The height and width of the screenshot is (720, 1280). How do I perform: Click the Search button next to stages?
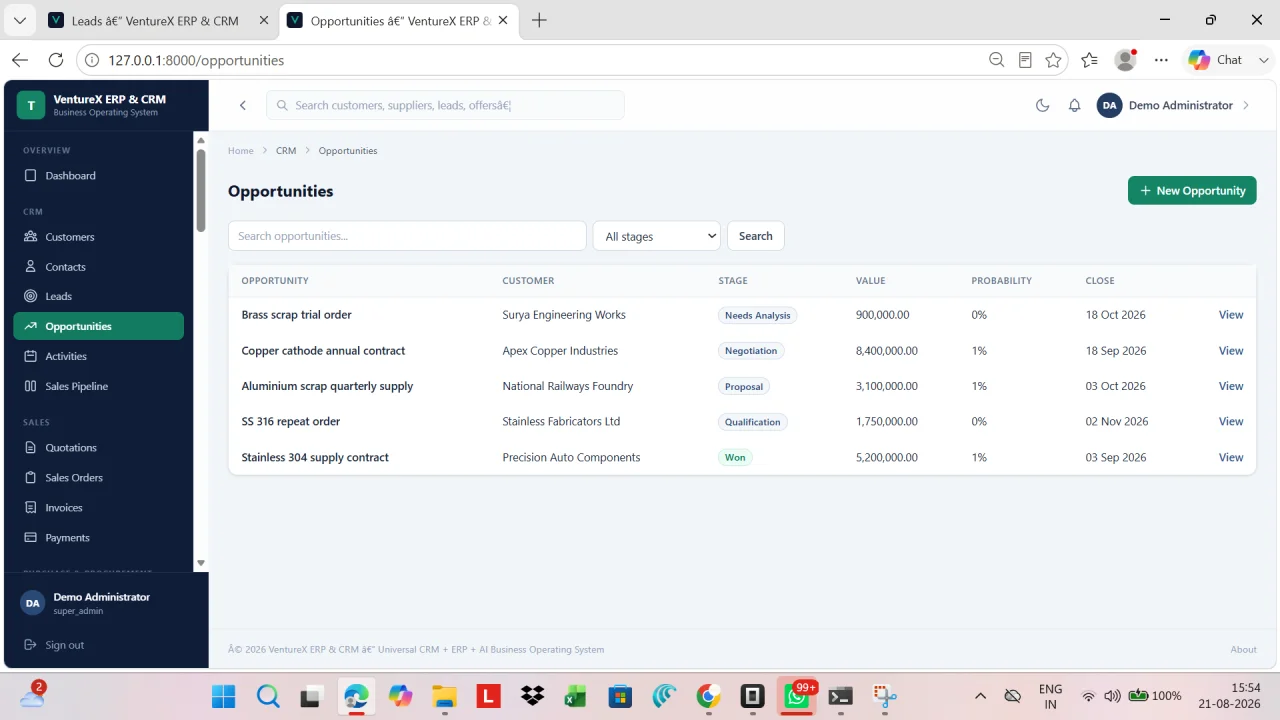pos(756,236)
